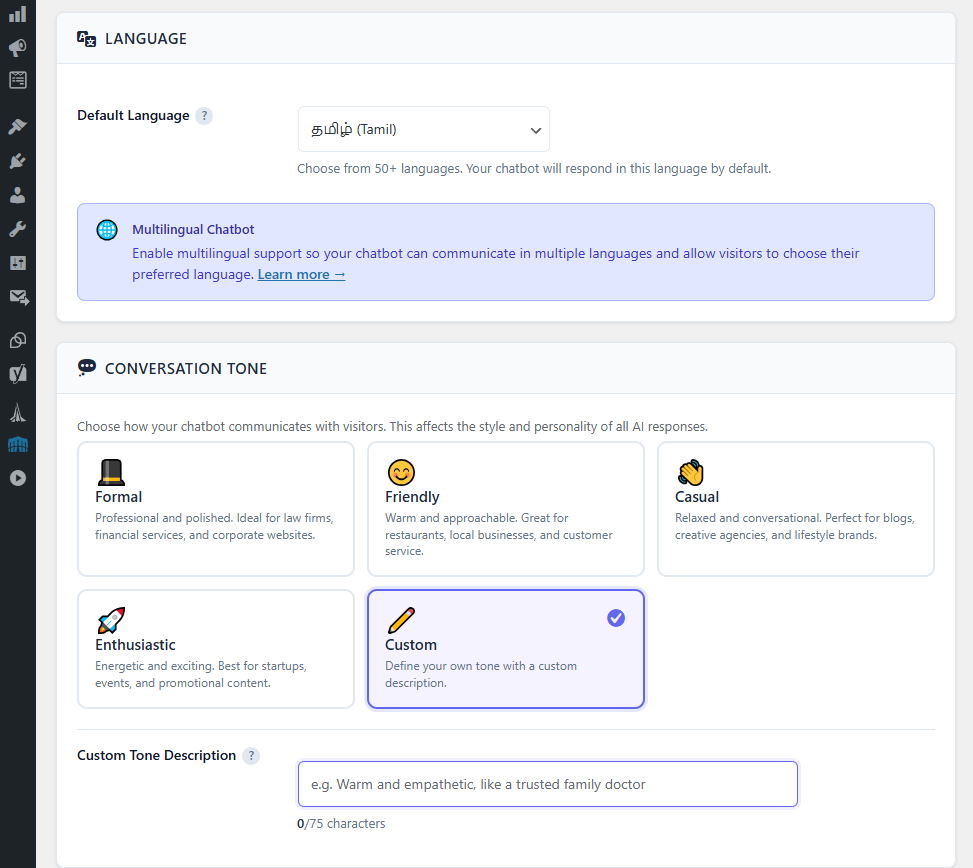Open the Custom Tone Description help tooltip
This screenshot has height=868, width=973.
click(251, 756)
